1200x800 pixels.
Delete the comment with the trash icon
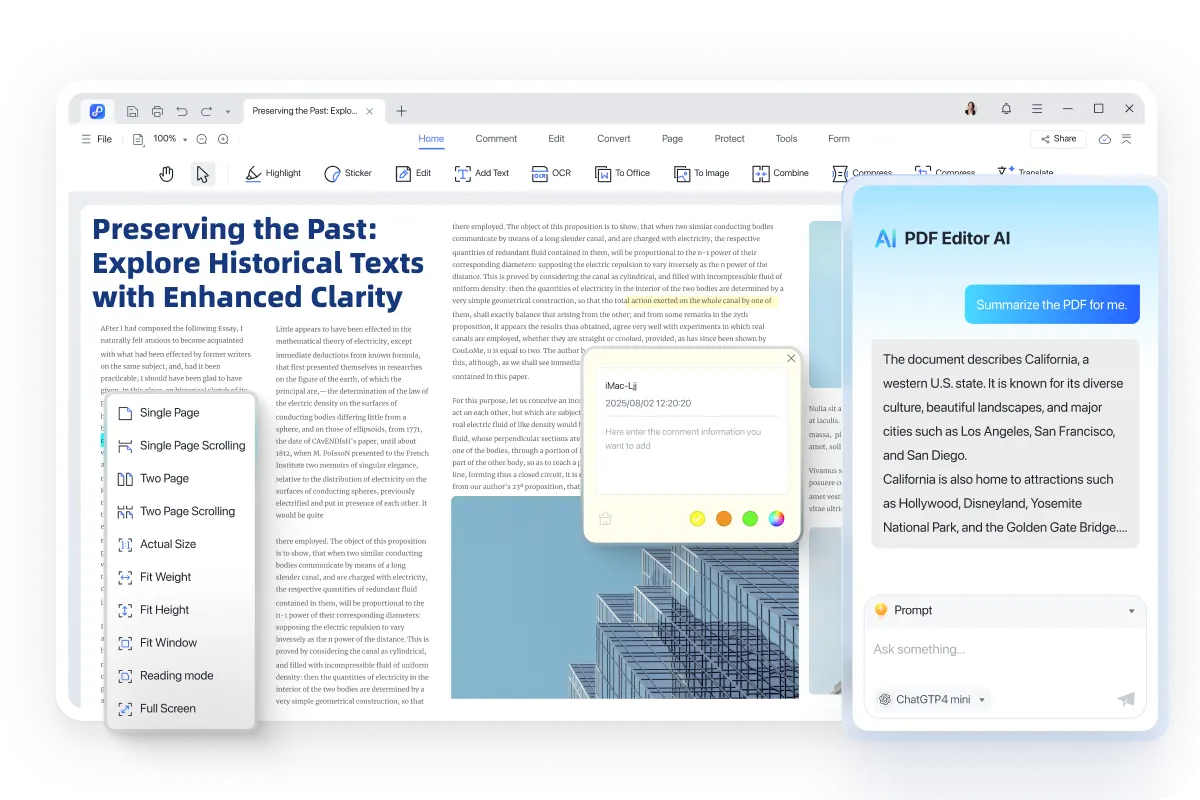click(x=604, y=518)
